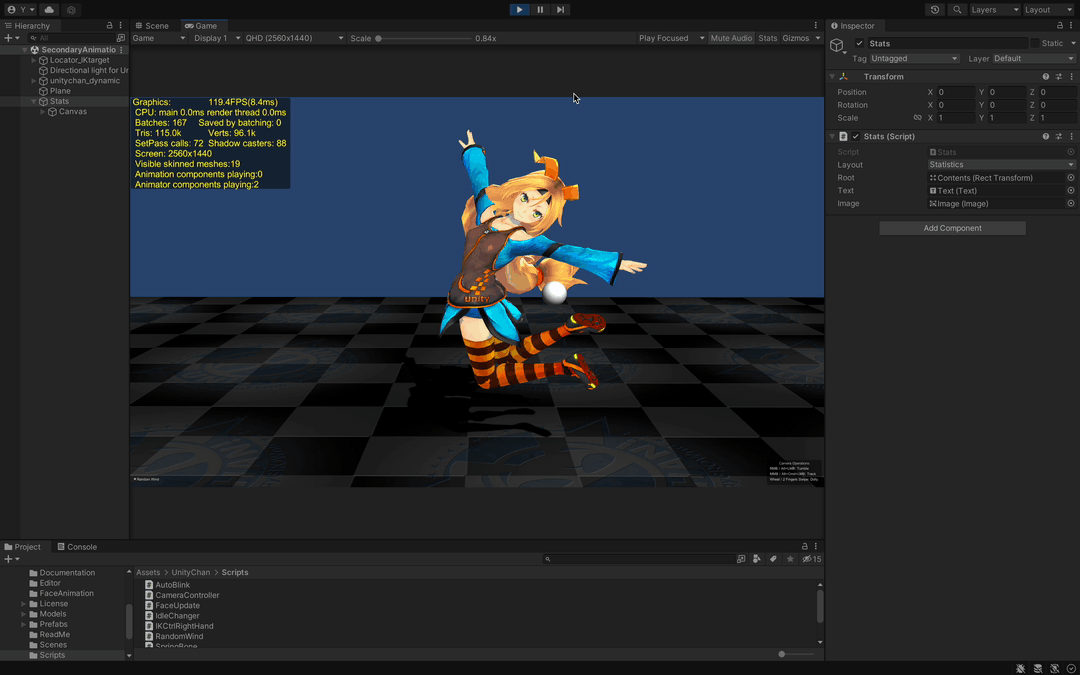Click the debug mode bug icon in status bar
Image resolution: width=1080 pixels, height=675 pixels.
[x=1021, y=668]
